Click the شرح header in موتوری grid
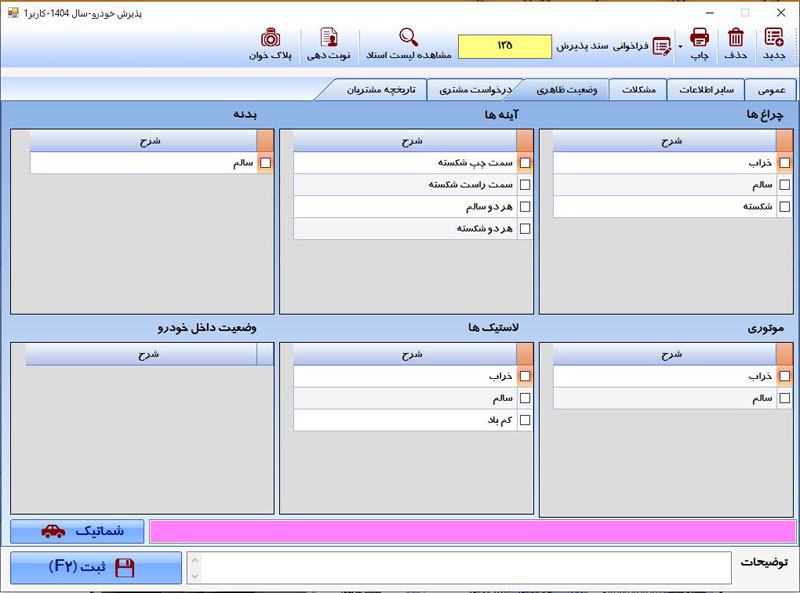This screenshot has width=800, height=593. pos(665,354)
